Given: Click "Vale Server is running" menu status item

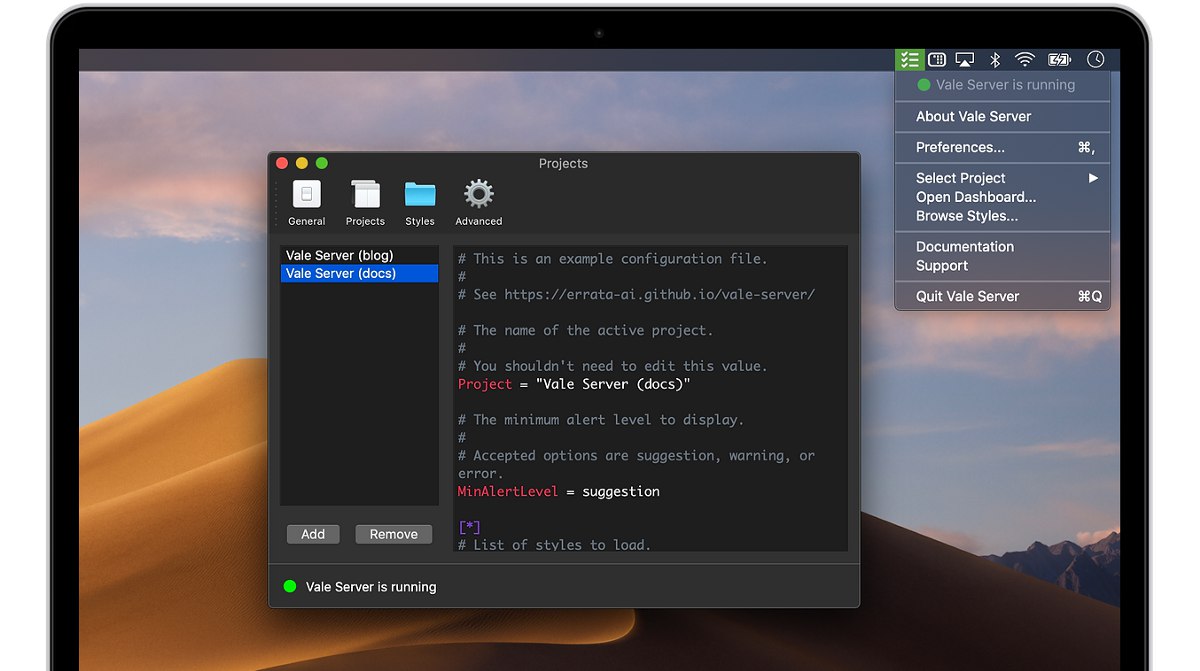Looking at the screenshot, I should coord(1002,85).
